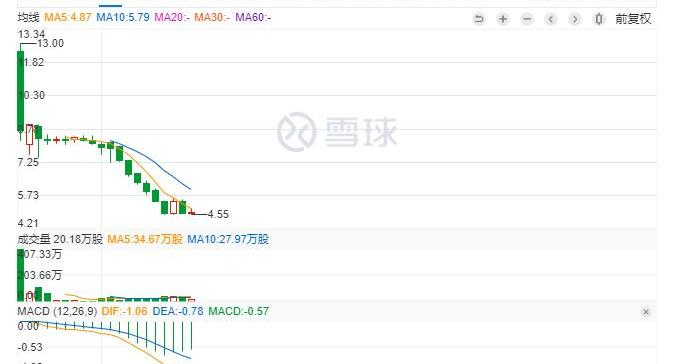Image resolution: width=673 pixels, height=364 pixels.
Task: Shift chart right with the right arrow
Action: [575, 19]
